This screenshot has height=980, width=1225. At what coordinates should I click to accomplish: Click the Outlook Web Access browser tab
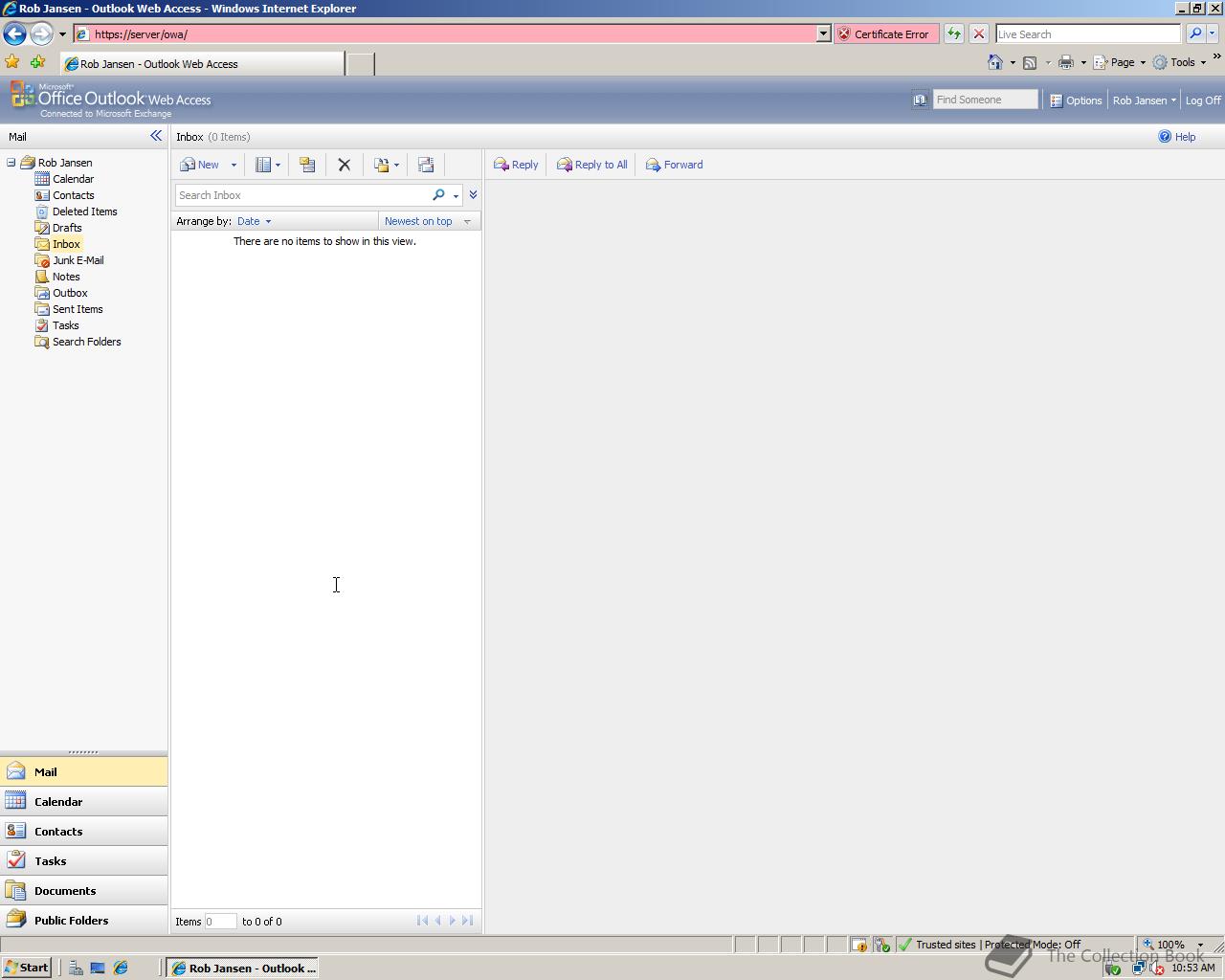[202, 64]
